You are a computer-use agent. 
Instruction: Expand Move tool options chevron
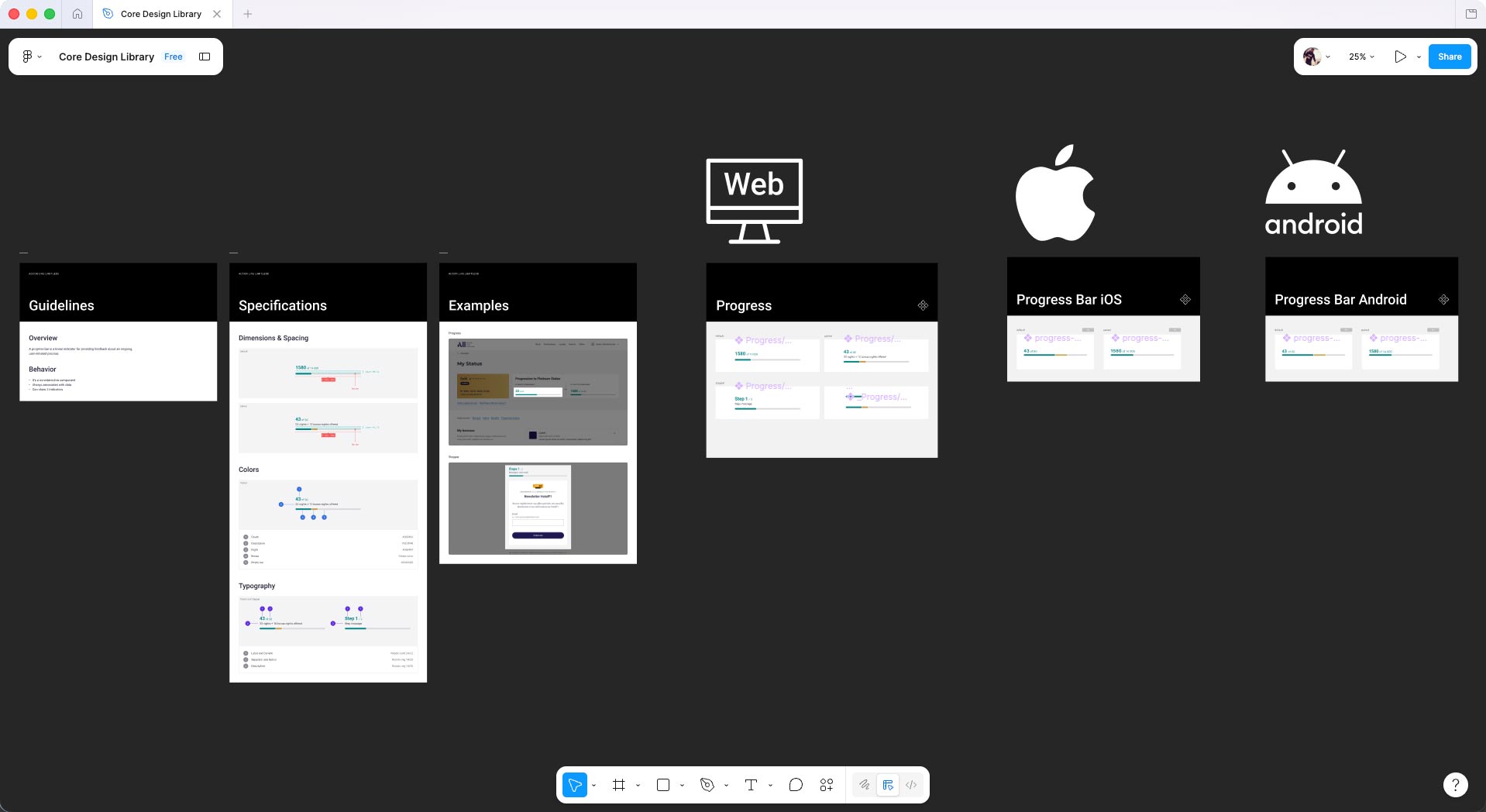coord(594,786)
